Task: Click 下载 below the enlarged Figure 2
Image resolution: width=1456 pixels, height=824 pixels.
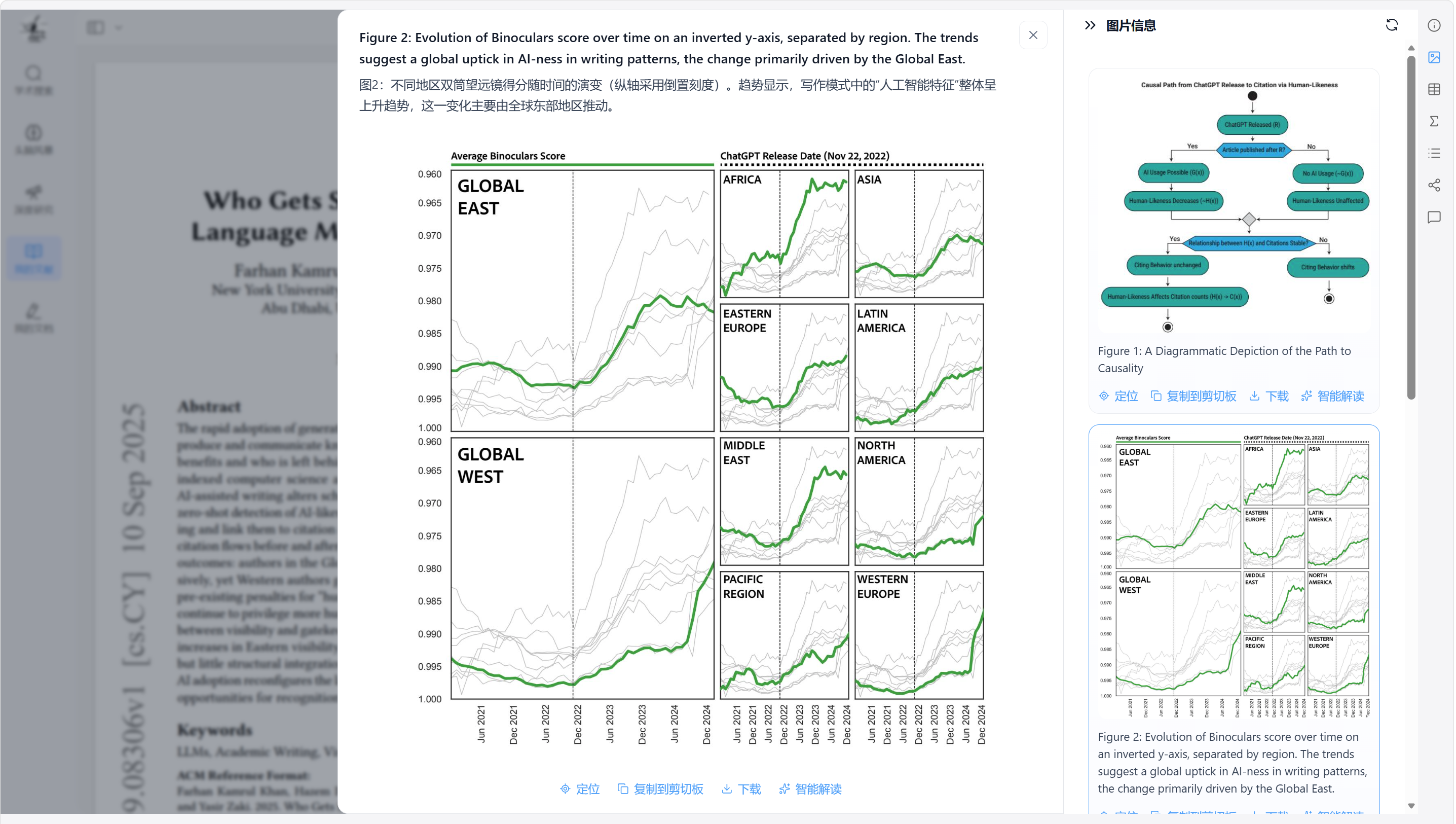Action: click(x=741, y=789)
